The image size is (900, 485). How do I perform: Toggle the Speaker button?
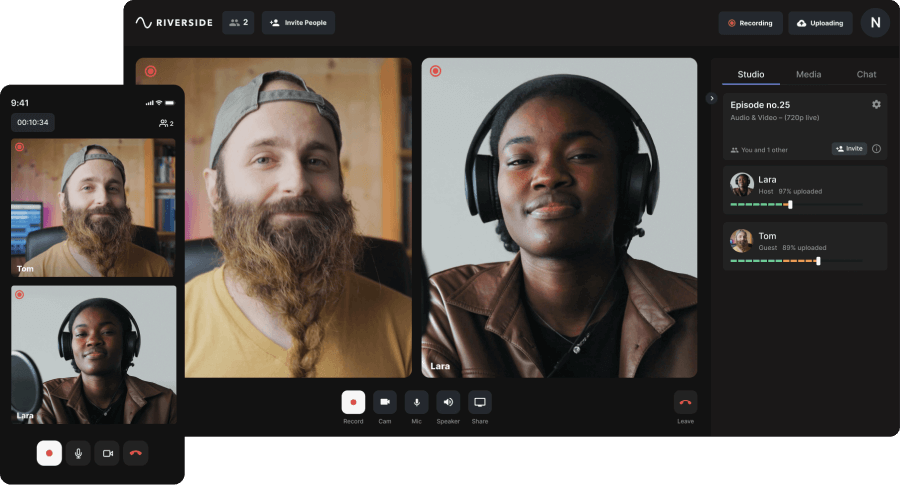coord(448,402)
